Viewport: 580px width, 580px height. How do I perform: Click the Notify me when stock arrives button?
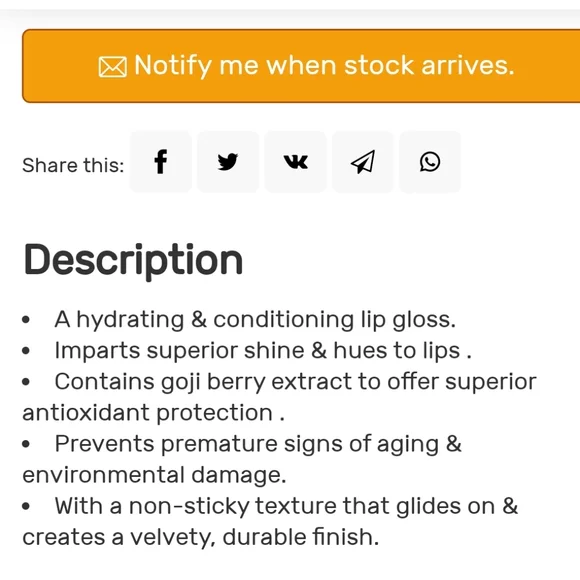301,66
